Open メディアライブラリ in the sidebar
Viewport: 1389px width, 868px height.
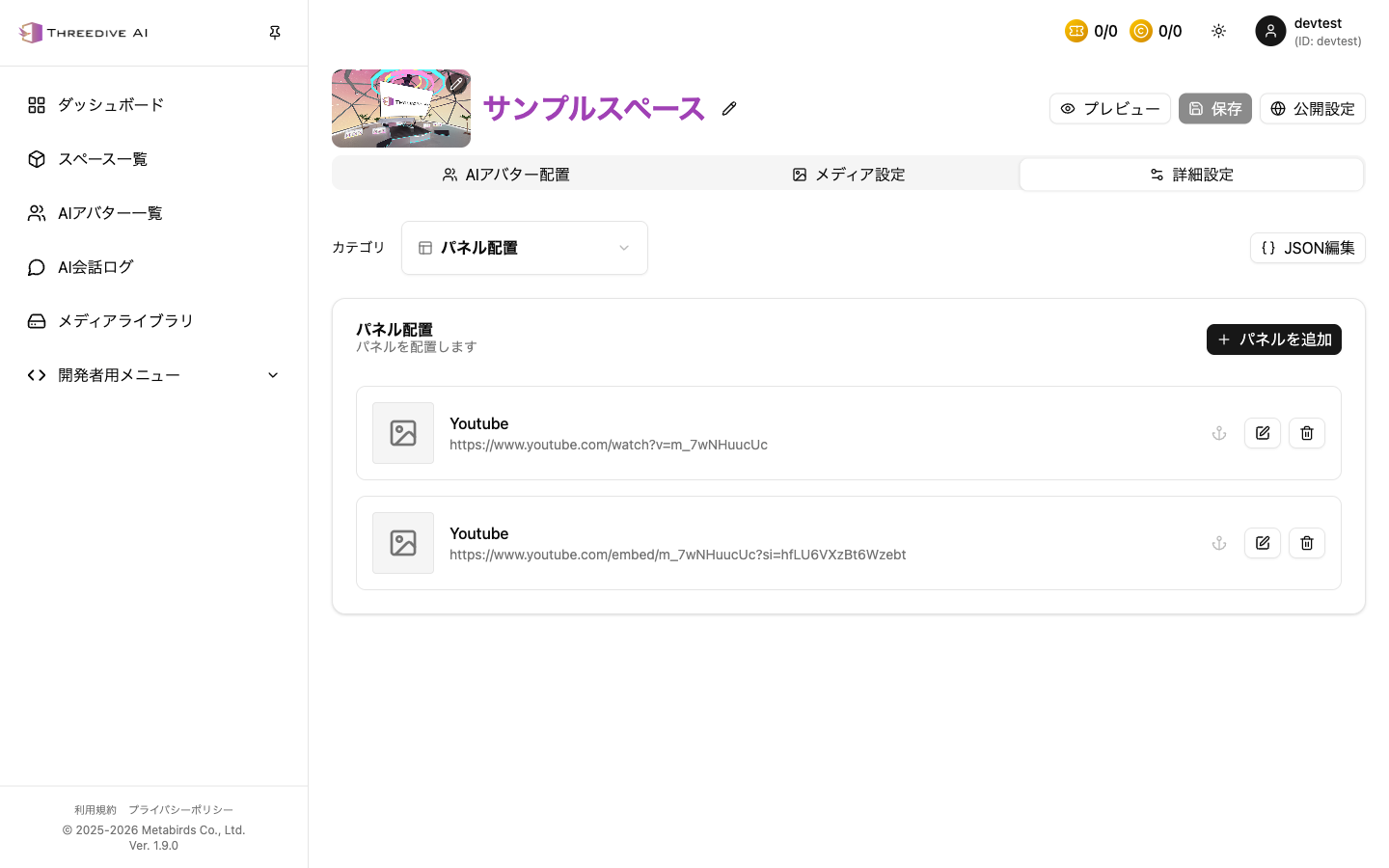pyautogui.click(x=154, y=321)
